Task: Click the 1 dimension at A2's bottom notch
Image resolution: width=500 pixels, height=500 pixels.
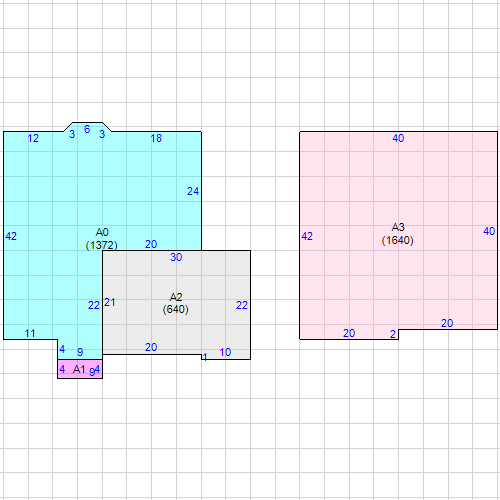Action: [x=205, y=357]
